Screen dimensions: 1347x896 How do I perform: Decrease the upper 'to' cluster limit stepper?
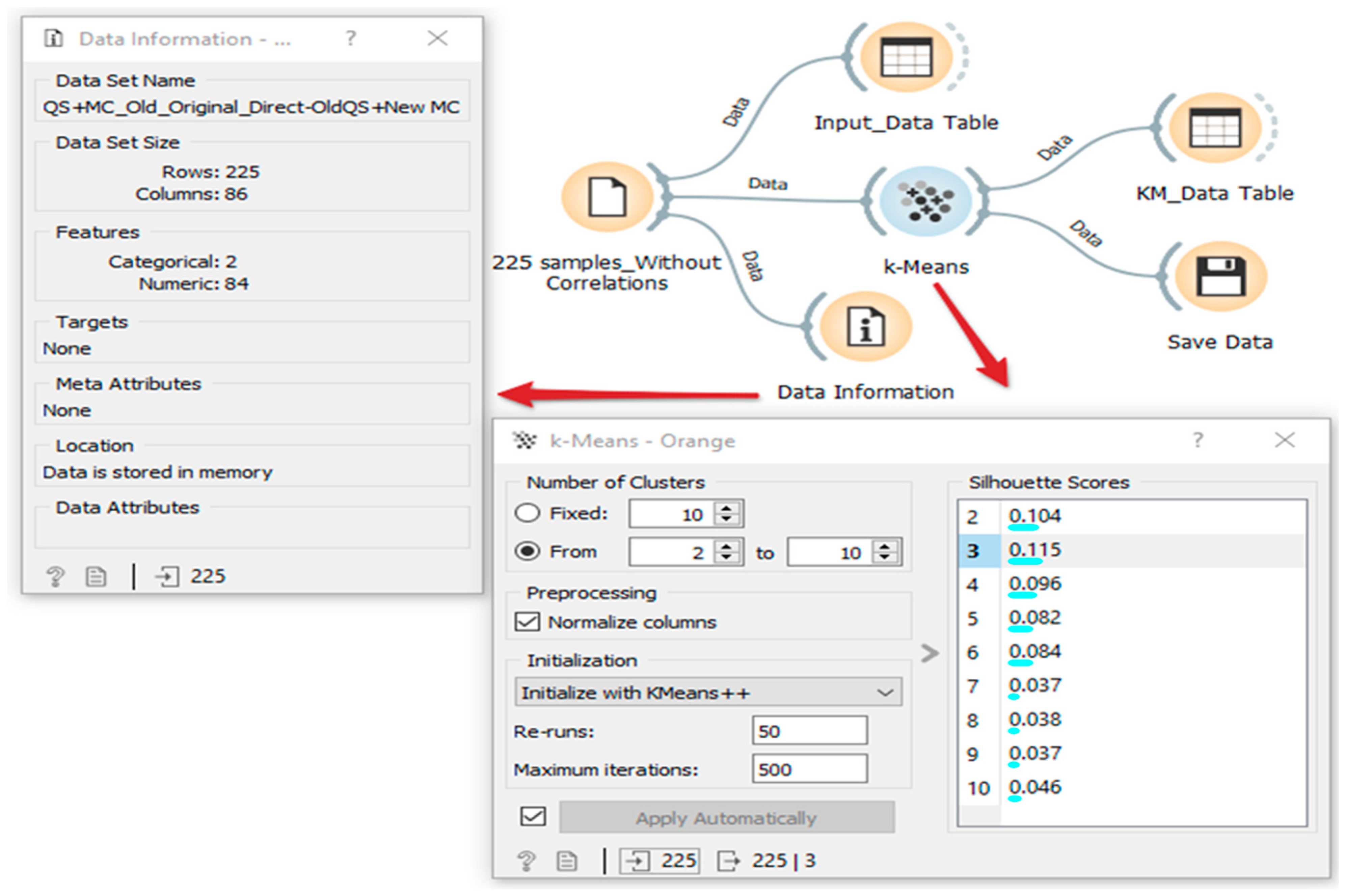885,557
